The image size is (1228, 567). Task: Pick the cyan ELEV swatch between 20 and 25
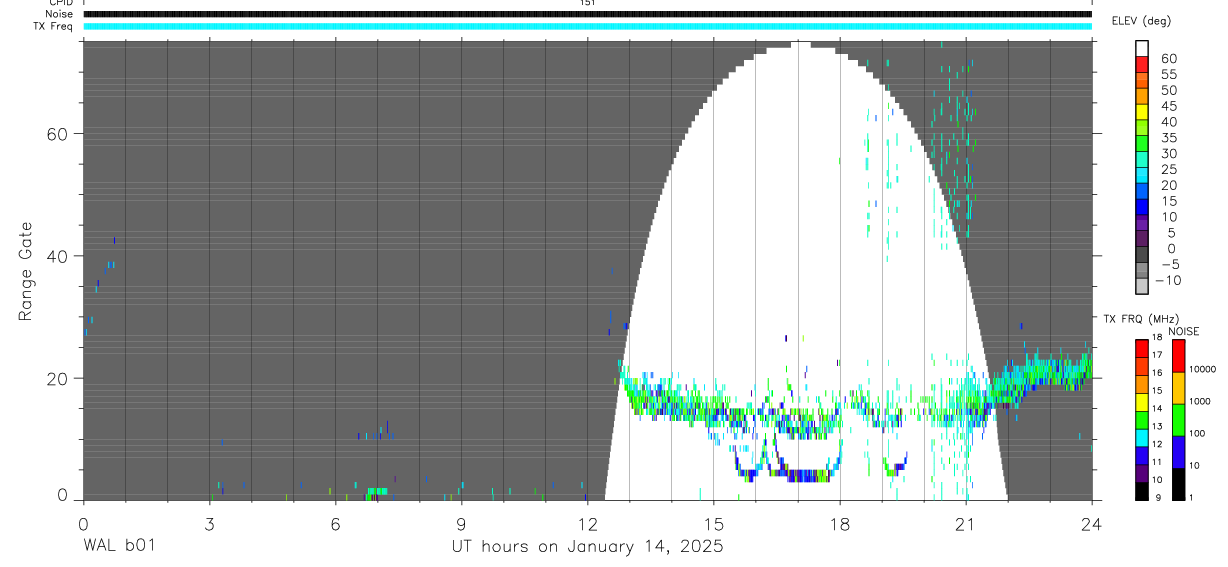(x=1142, y=175)
